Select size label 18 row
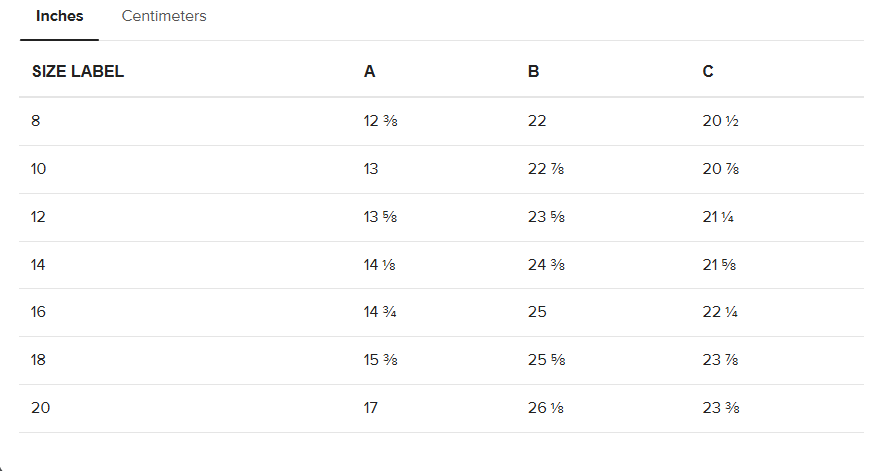Viewport: 882px width, 471px height. pos(442,360)
